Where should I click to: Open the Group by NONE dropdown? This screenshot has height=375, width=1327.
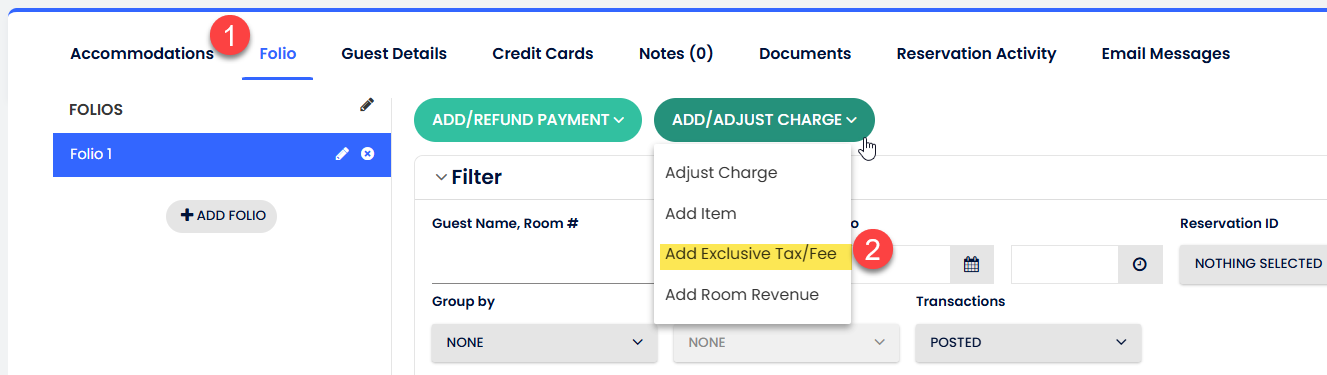[545, 342]
